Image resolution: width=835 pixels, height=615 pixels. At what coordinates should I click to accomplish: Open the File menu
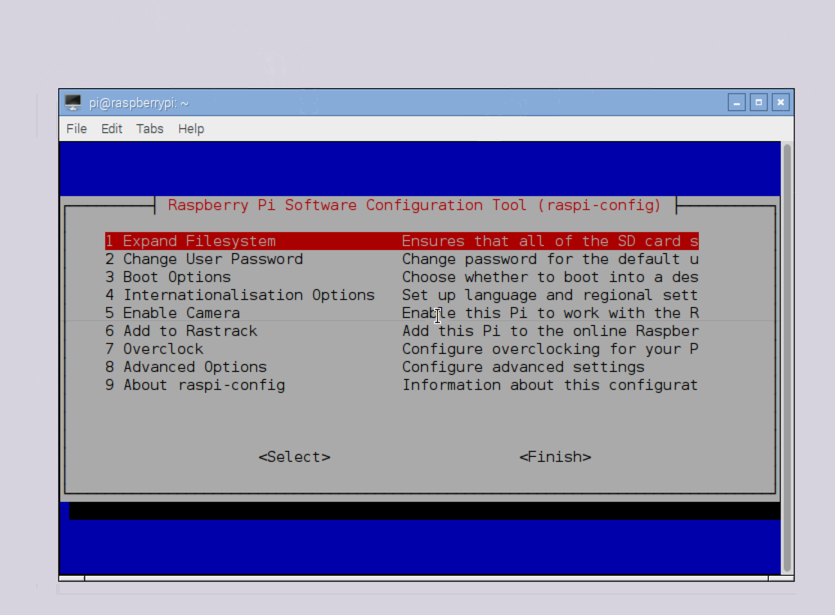(x=76, y=129)
